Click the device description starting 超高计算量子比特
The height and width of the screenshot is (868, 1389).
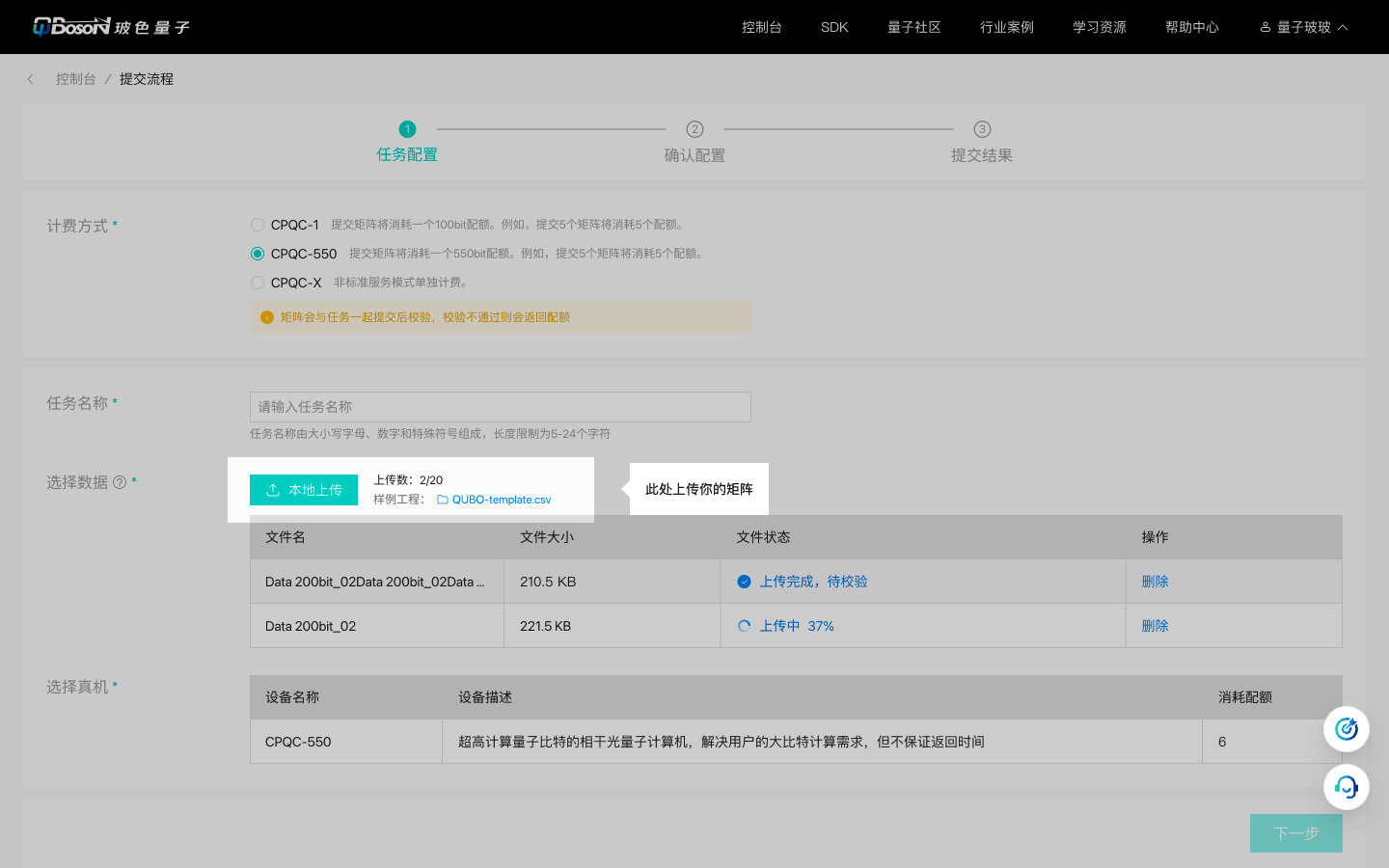(x=722, y=742)
